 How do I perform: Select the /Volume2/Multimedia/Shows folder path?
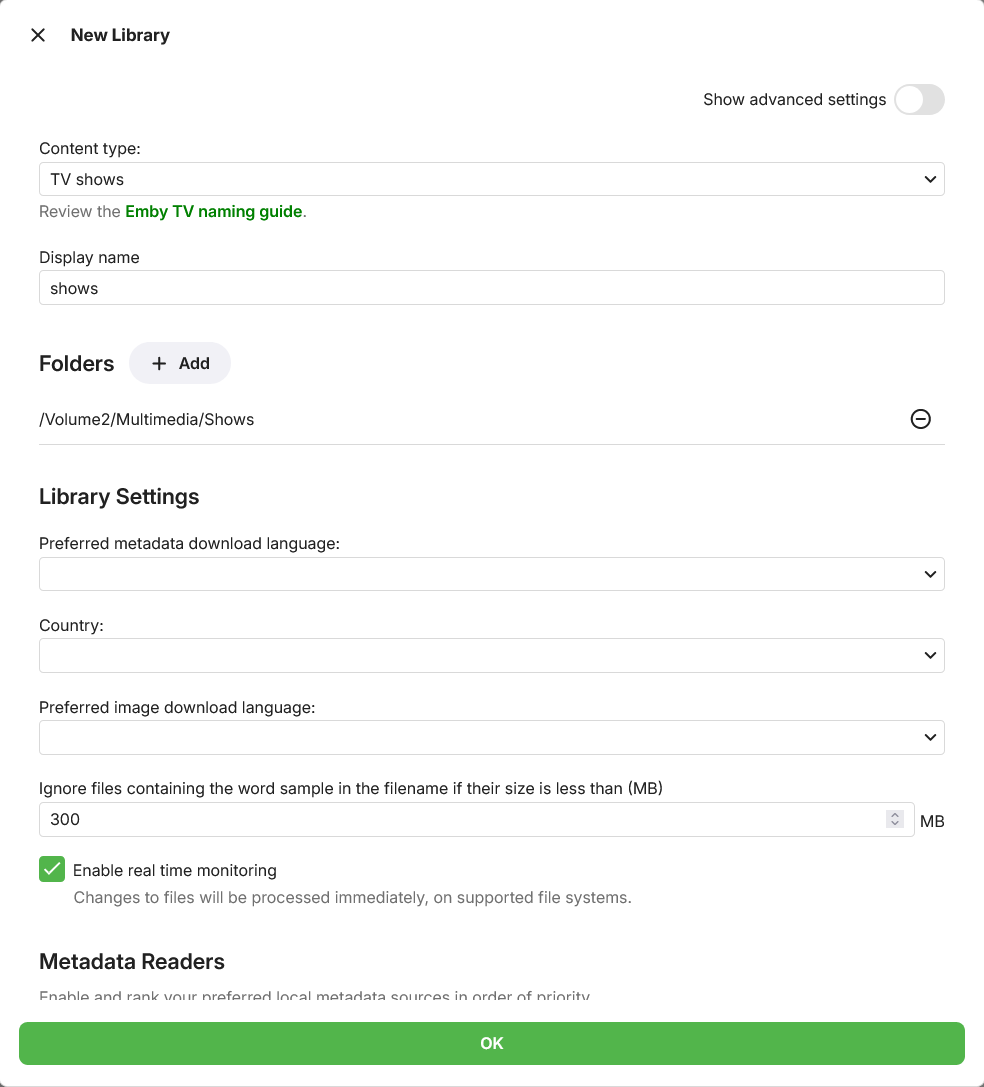click(147, 419)
